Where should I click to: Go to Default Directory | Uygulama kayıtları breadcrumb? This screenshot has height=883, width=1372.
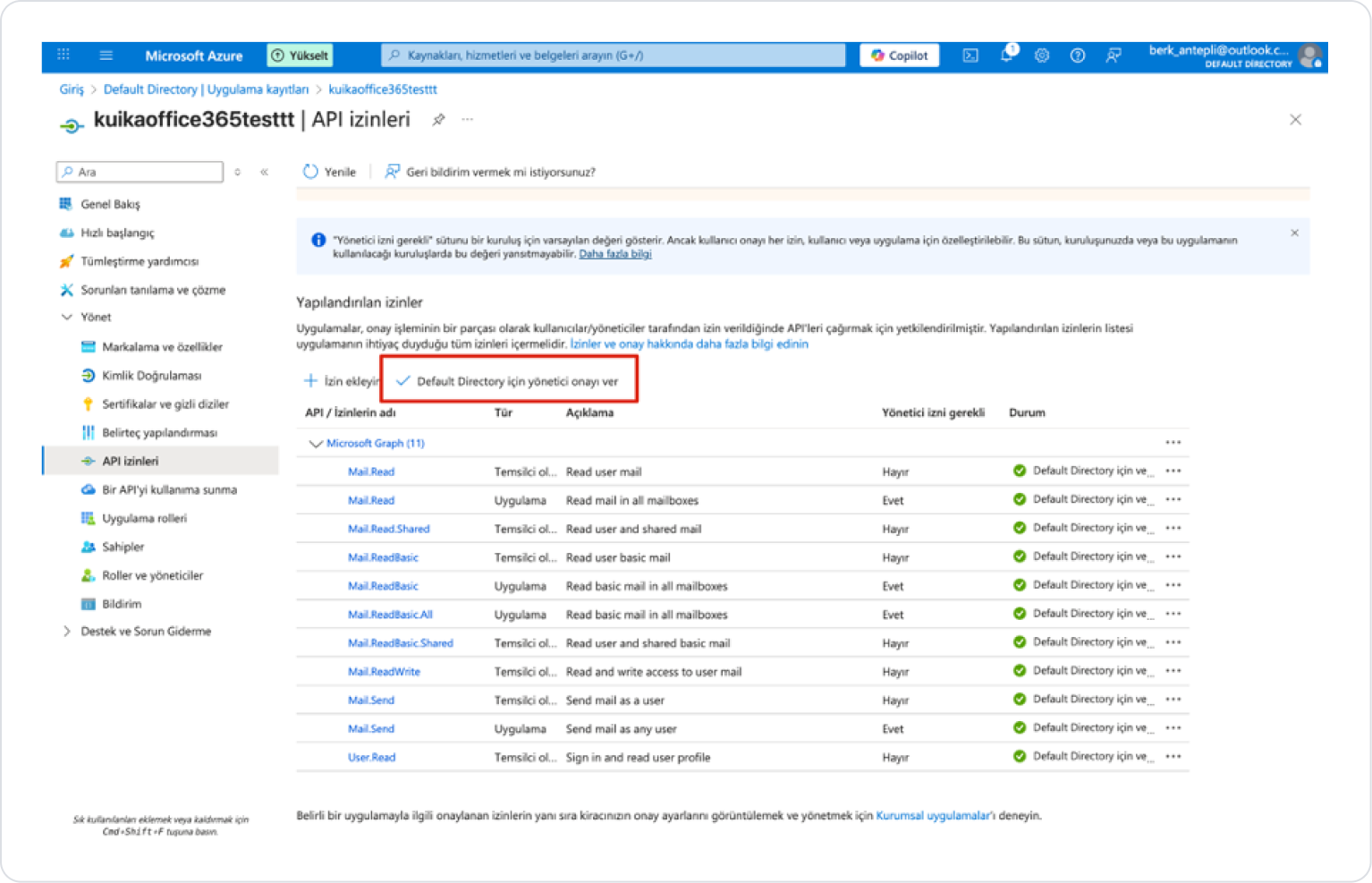206,89
